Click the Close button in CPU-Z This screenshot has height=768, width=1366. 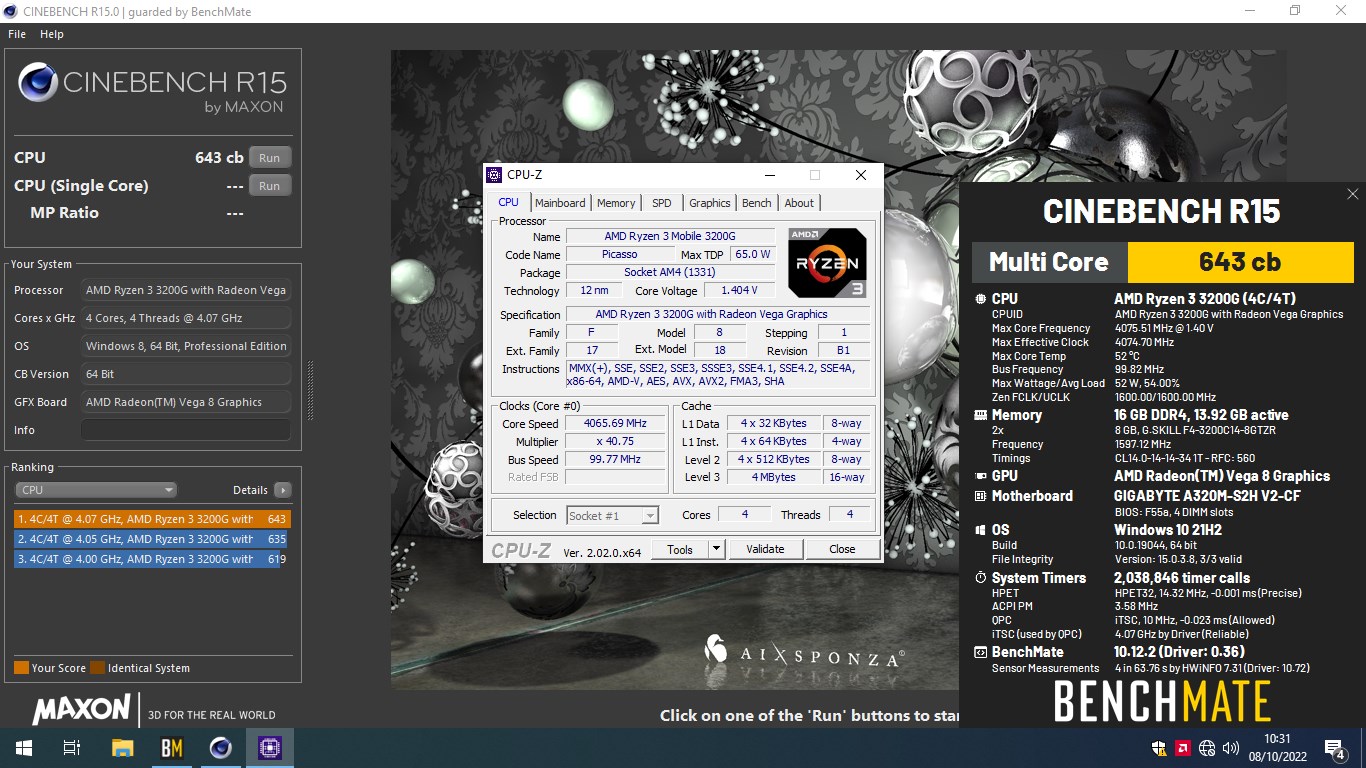pyautogui.click(x=842, y=549)
